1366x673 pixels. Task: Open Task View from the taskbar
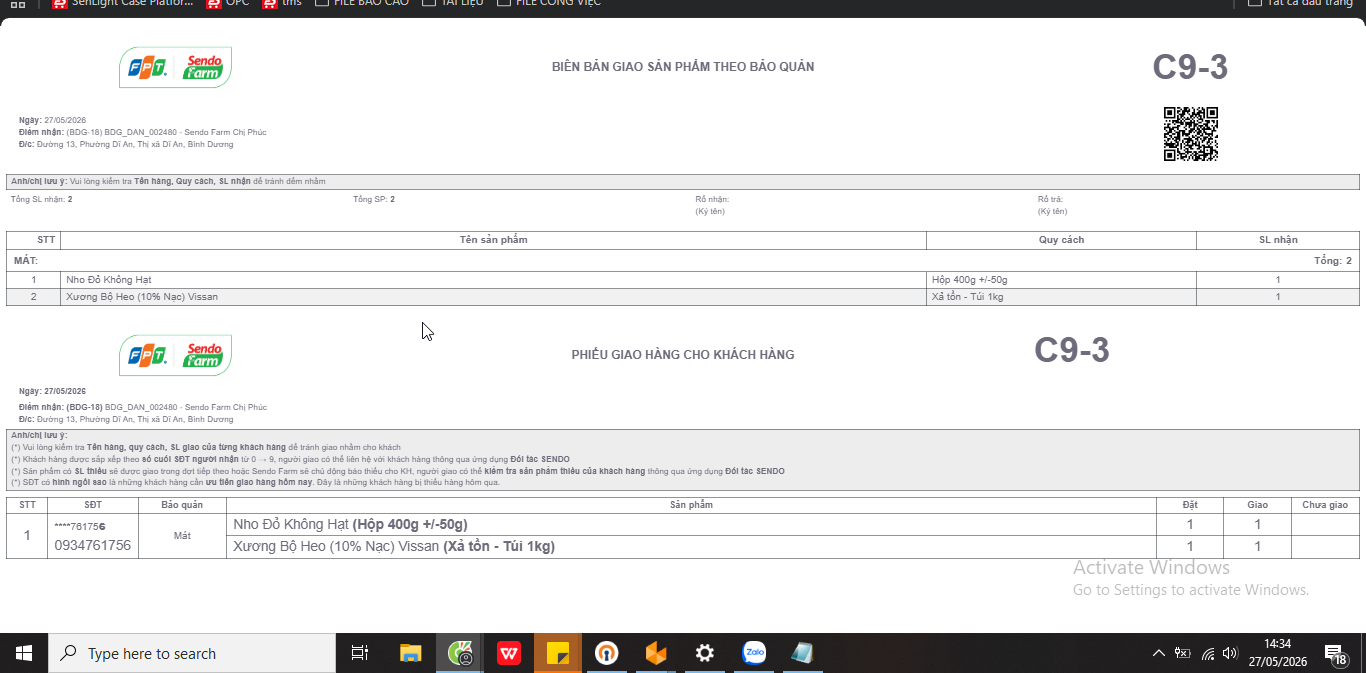359,653
